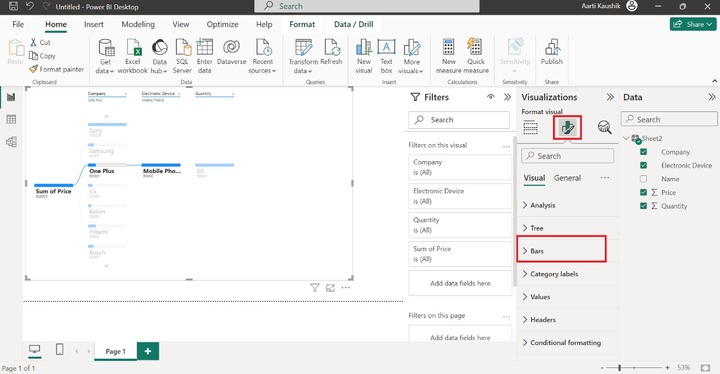Click the Share button
The width and height of the screenshot is (720, 374).
pyautogui.click(x=693, y=24)
